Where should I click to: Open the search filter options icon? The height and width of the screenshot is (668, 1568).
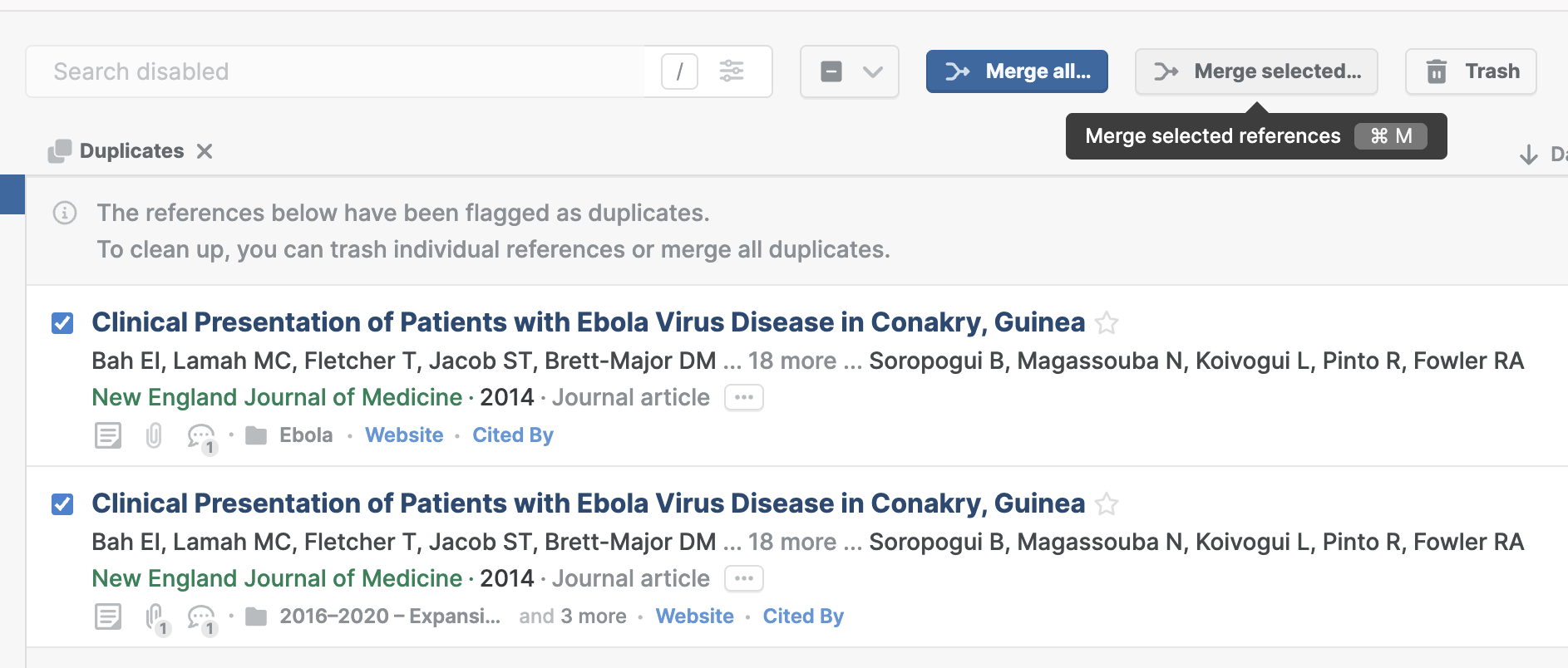tap(732, 71)
